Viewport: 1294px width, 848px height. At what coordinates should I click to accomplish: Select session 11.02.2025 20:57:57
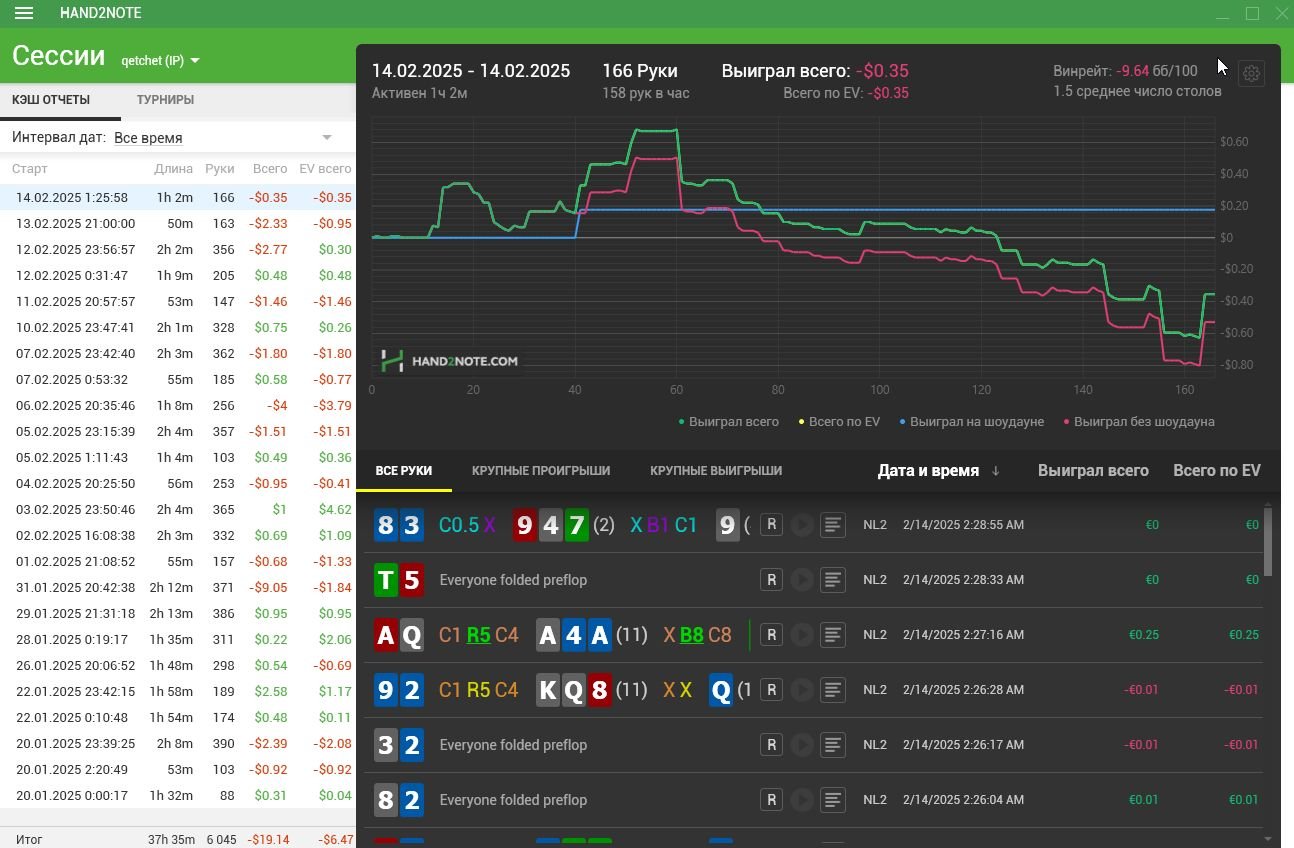point(178,302)
